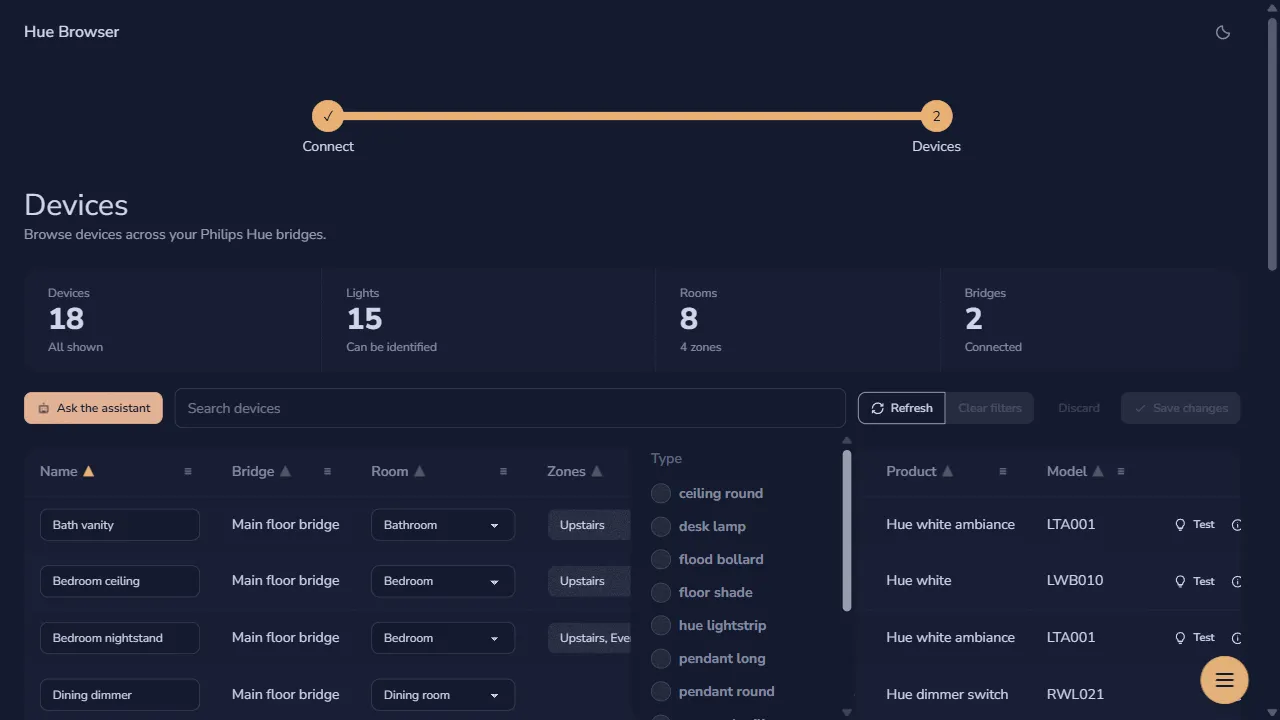Open the Product column filter menu icon
The image size is (1280, 720).
[1003, 472]
